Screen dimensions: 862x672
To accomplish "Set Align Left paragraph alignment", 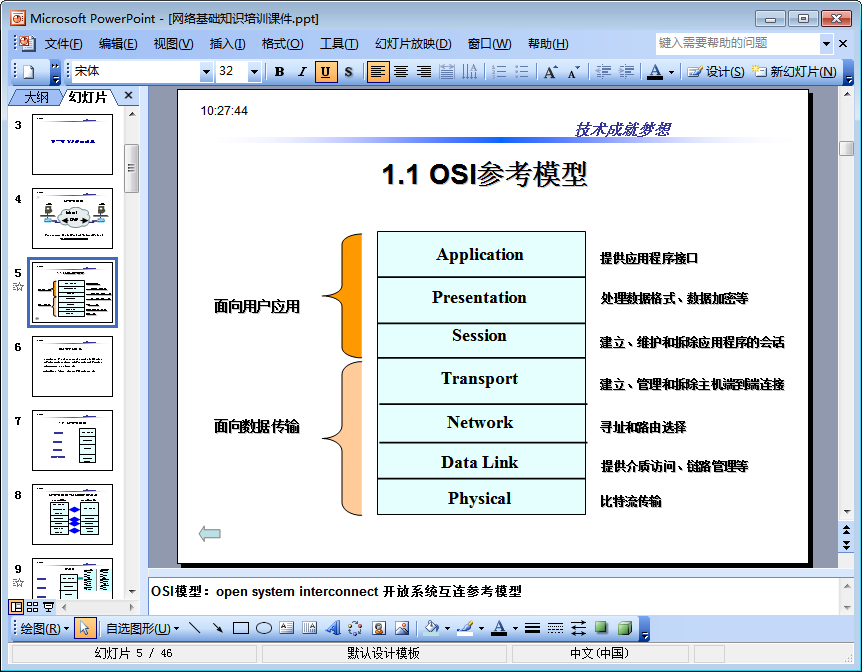I will 378,72.
